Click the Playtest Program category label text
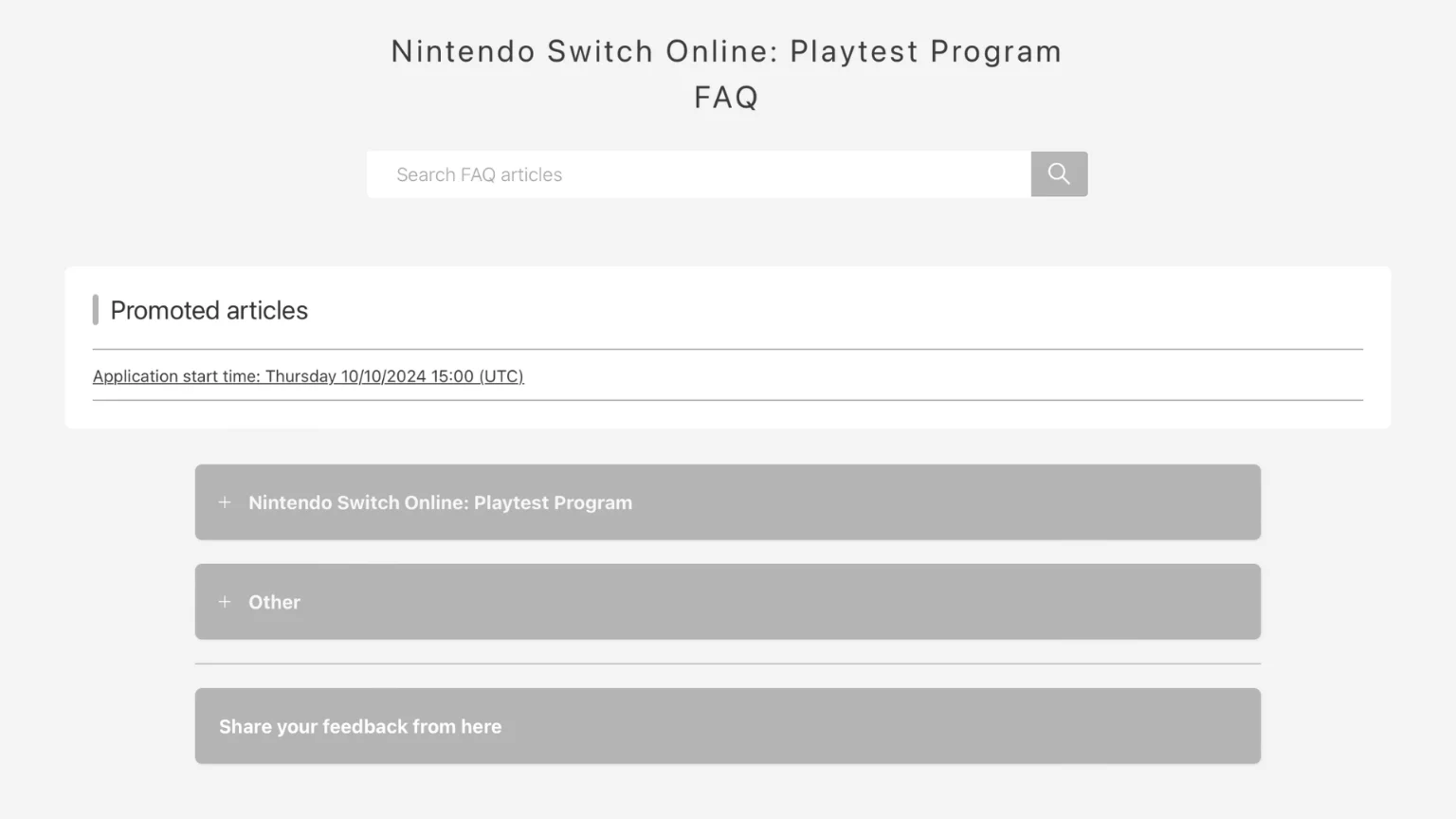This screenshot has width=1456, height=819. point(440,502)
